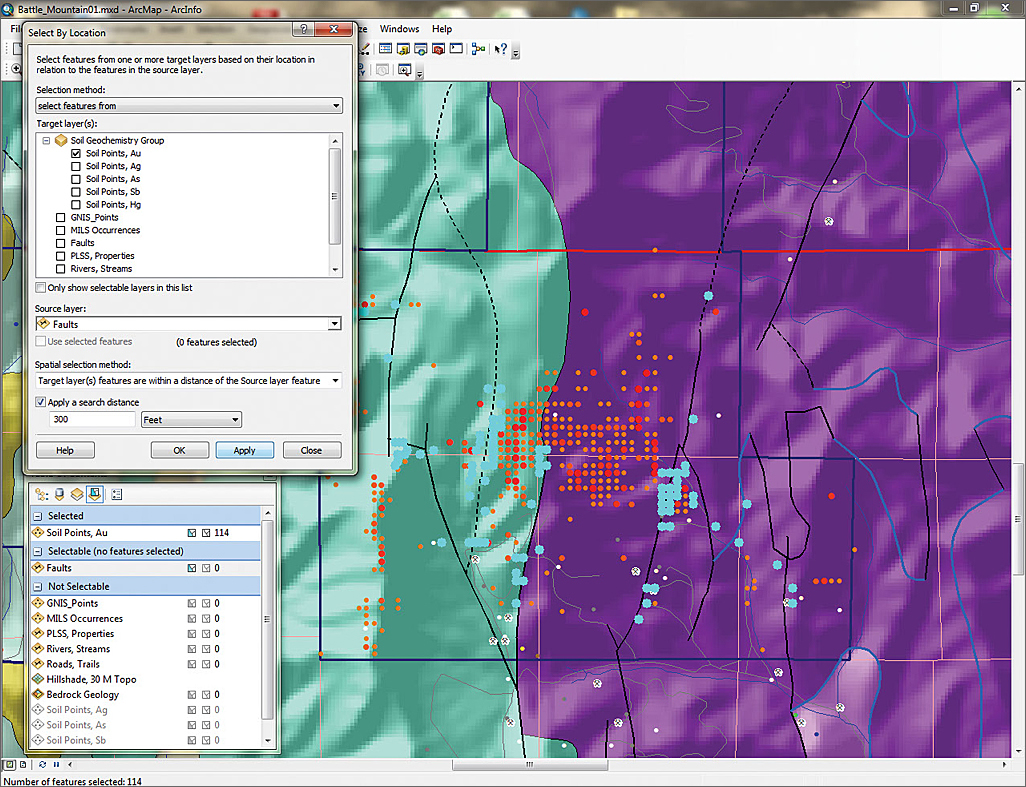Check the MILS Occurrences target layer

point(62,231)
